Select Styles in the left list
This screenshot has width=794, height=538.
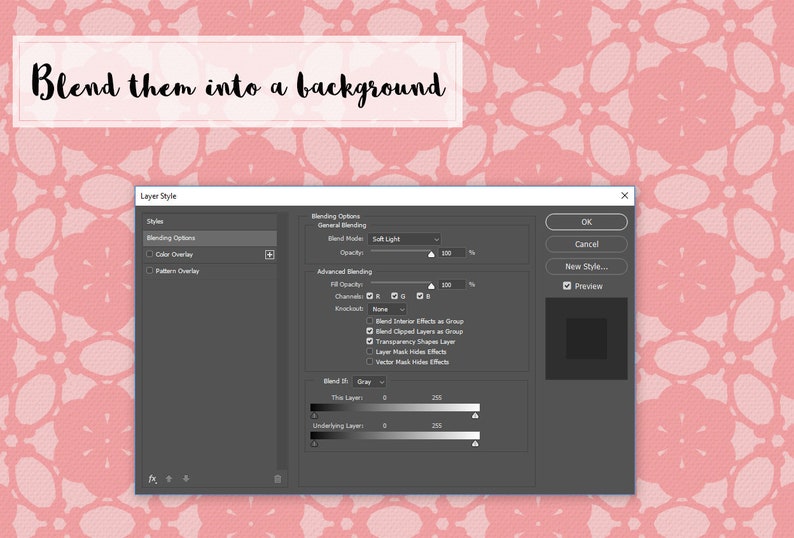[x=210, y=221]
